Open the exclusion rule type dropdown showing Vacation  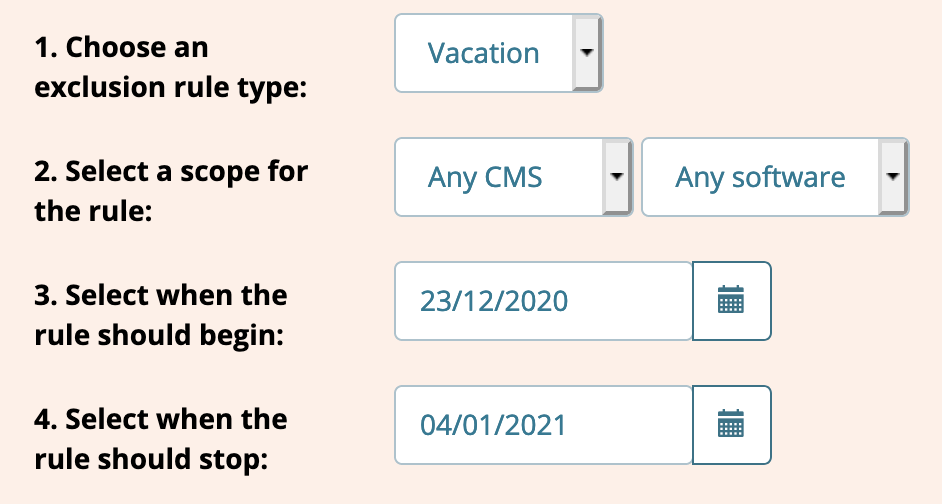[499, 53]
